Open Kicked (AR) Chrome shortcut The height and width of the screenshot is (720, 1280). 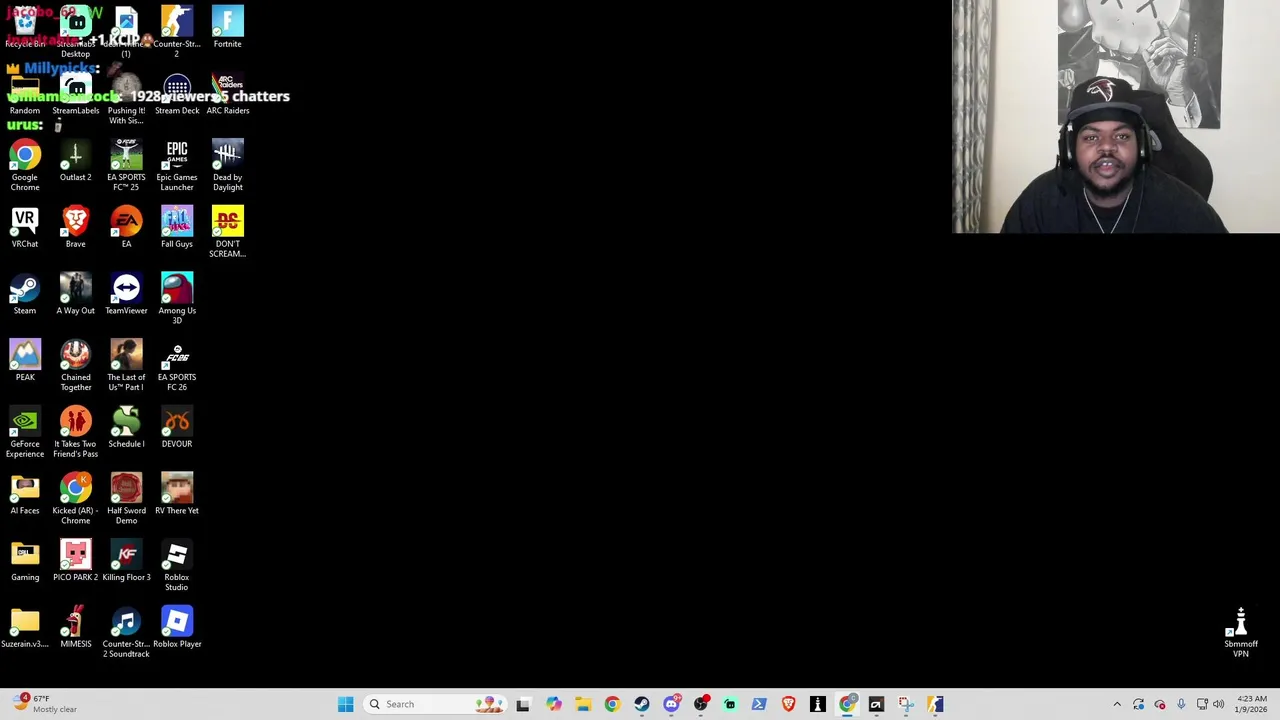[x=75, y=499]
